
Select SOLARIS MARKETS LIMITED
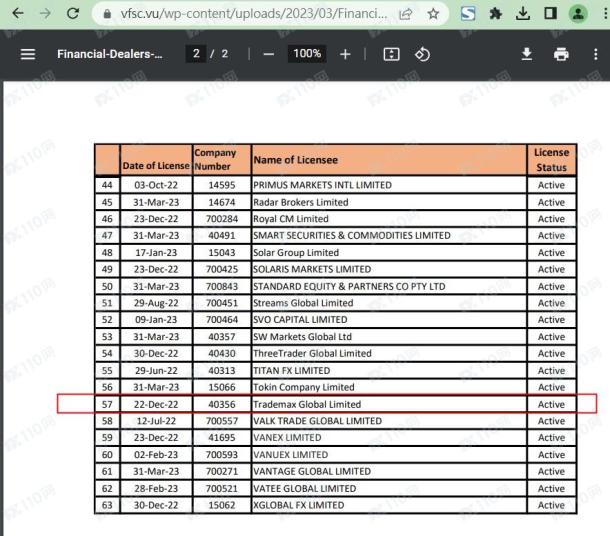(312, 269)
